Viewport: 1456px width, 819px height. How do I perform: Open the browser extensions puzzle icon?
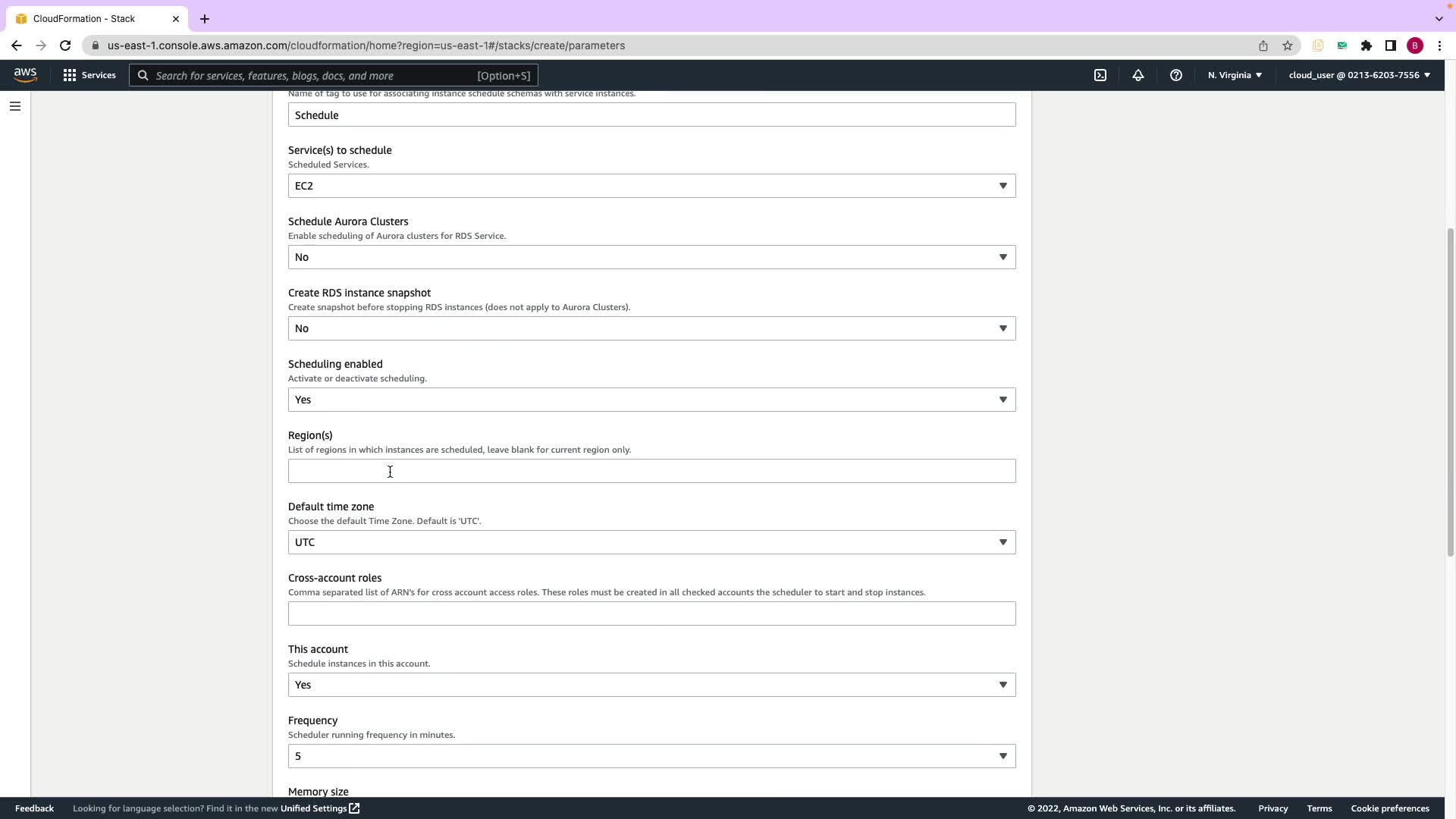[x=1366, y=45]
